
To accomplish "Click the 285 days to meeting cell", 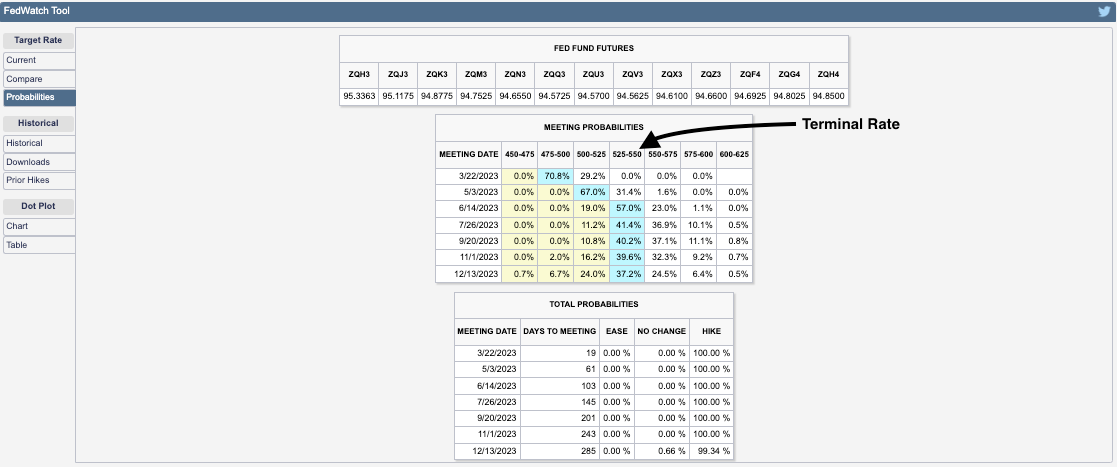I will tap(559, 451).
